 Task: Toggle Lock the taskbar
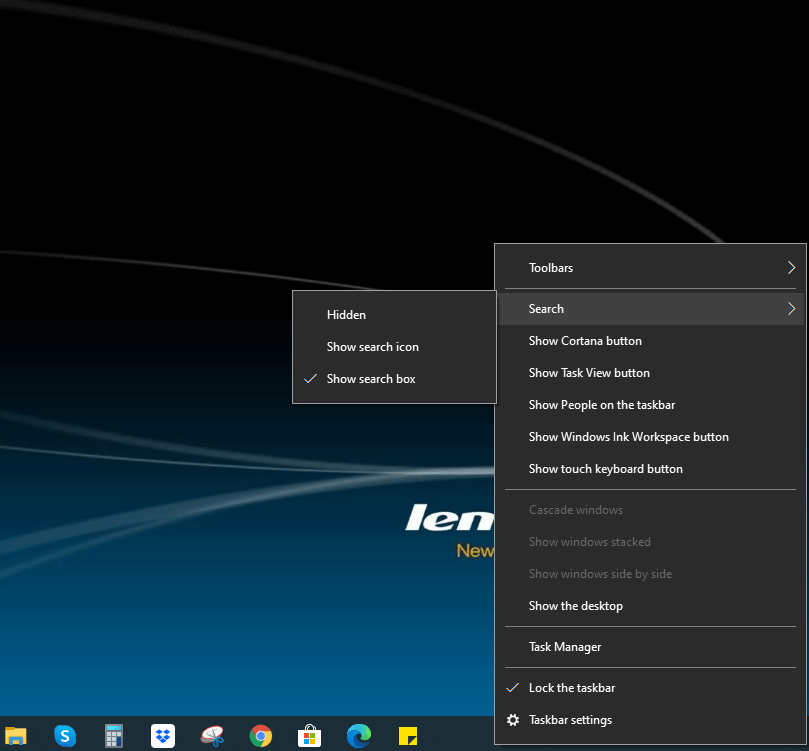[650, 688]
